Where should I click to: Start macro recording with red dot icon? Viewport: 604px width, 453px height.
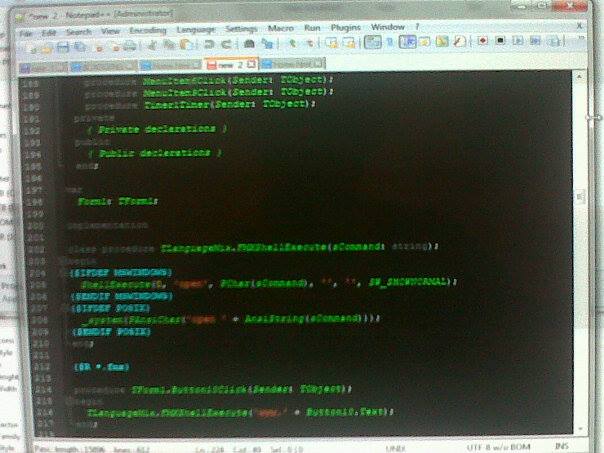(483, 40)
